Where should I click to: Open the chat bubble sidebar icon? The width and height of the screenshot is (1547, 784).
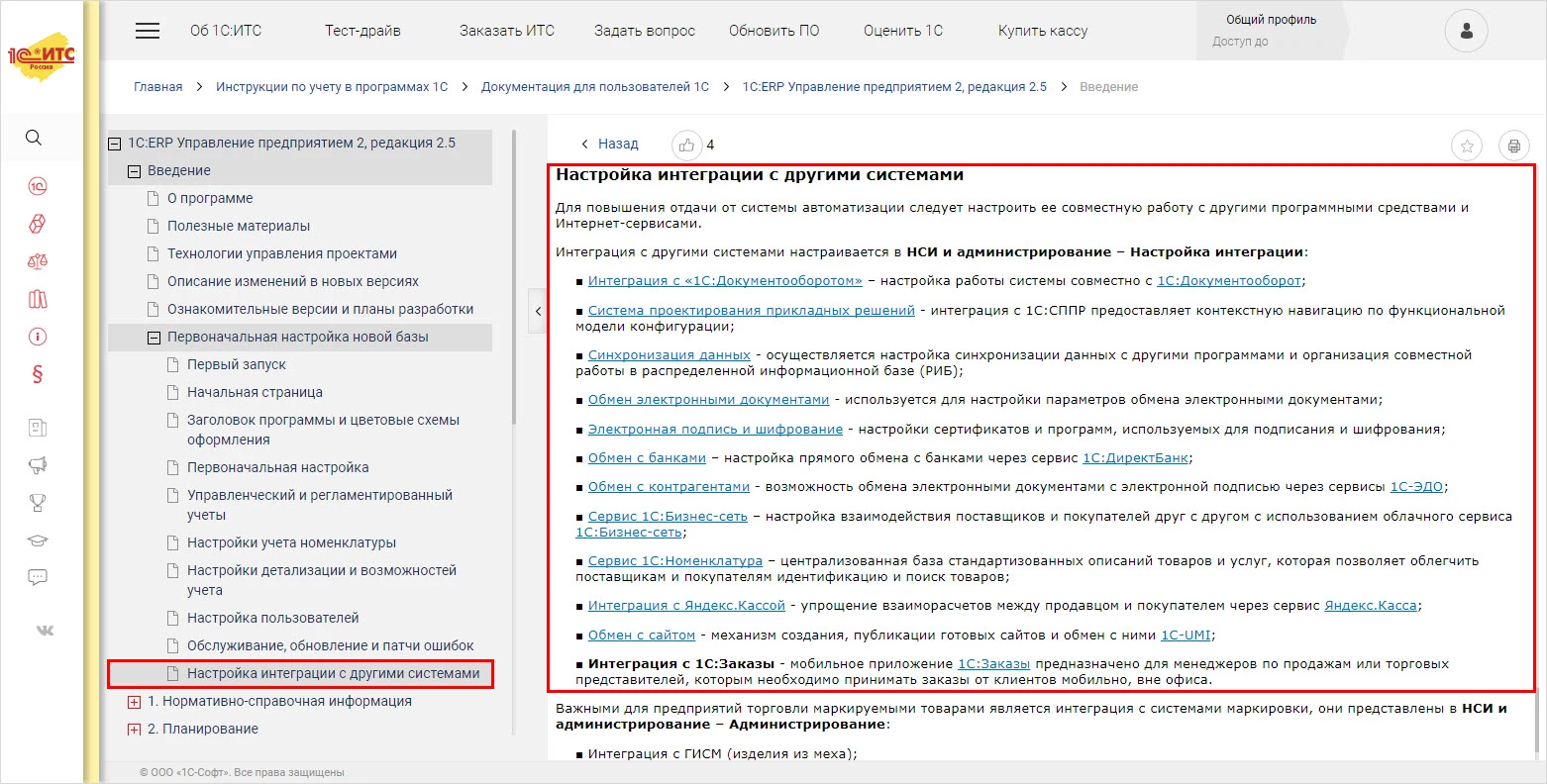click(38, 577)
